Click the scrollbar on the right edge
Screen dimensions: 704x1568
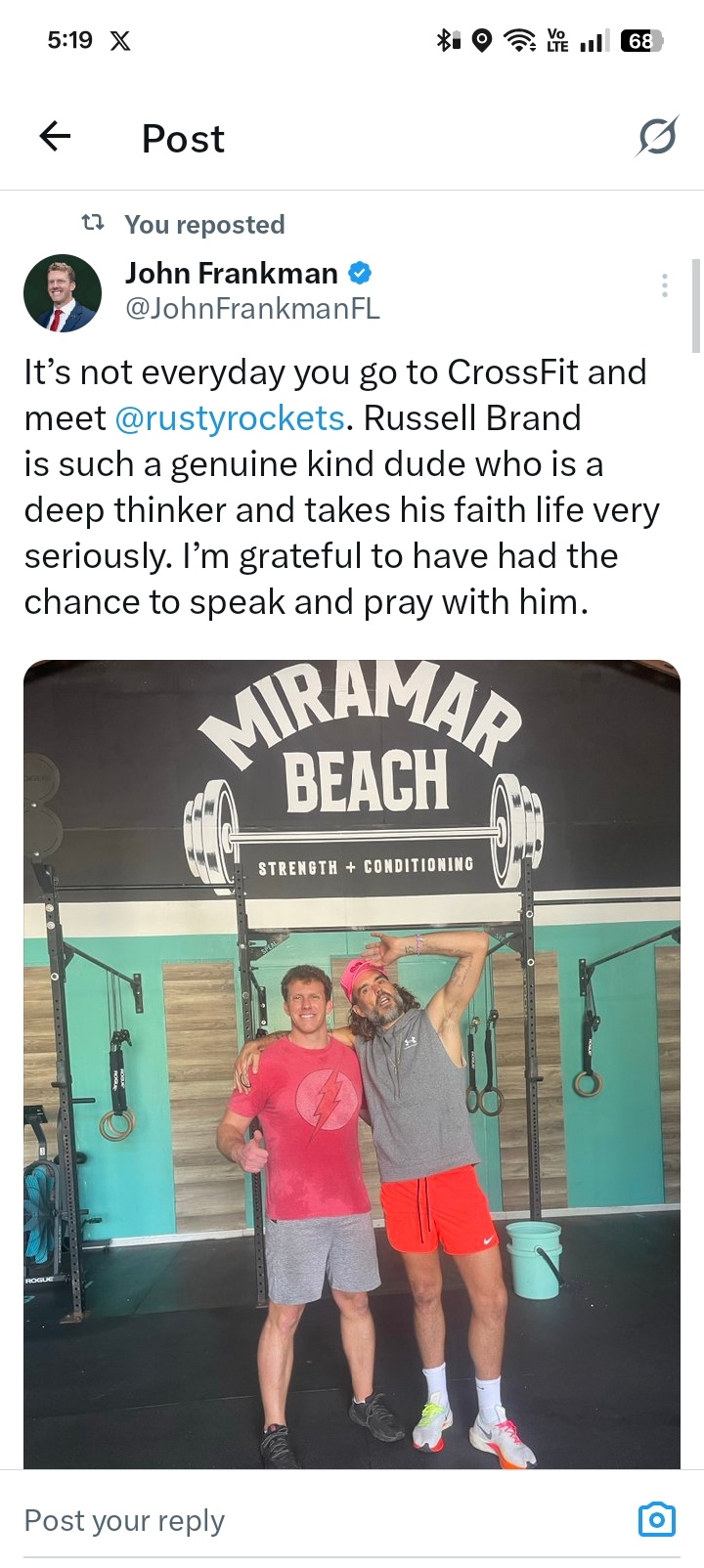point(695,305)
